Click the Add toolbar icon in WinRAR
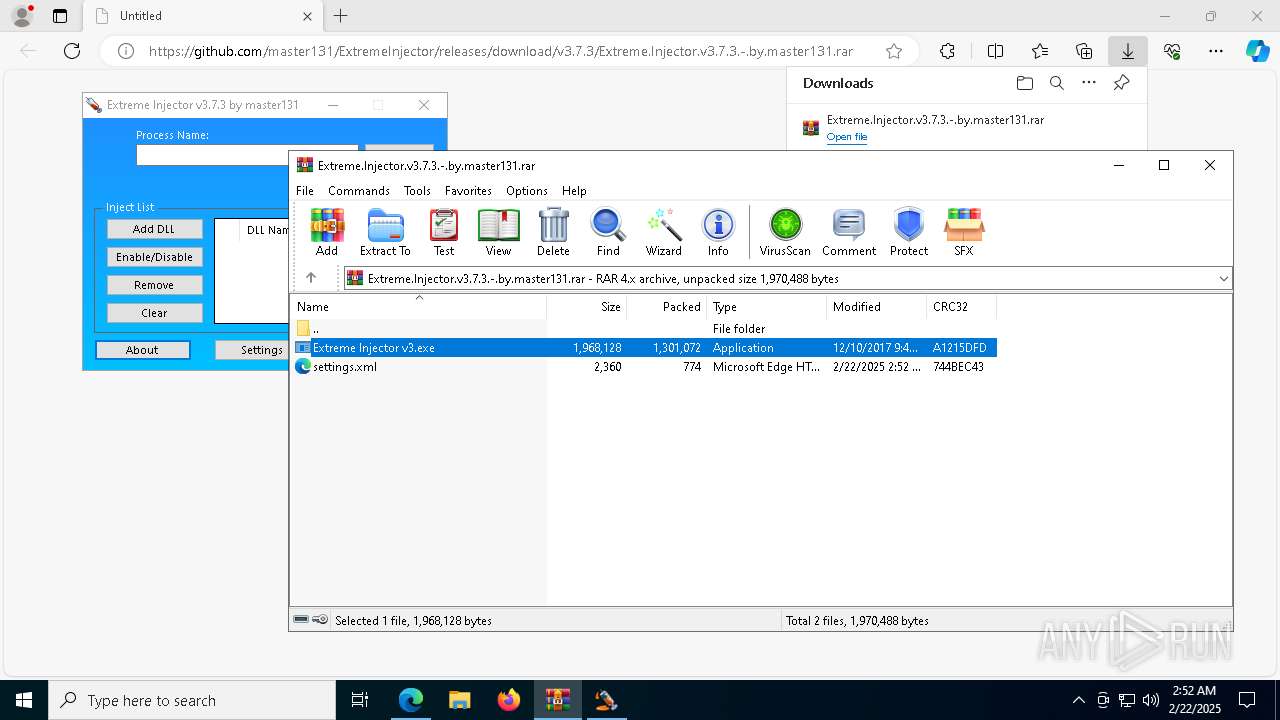 coord(327,232)
